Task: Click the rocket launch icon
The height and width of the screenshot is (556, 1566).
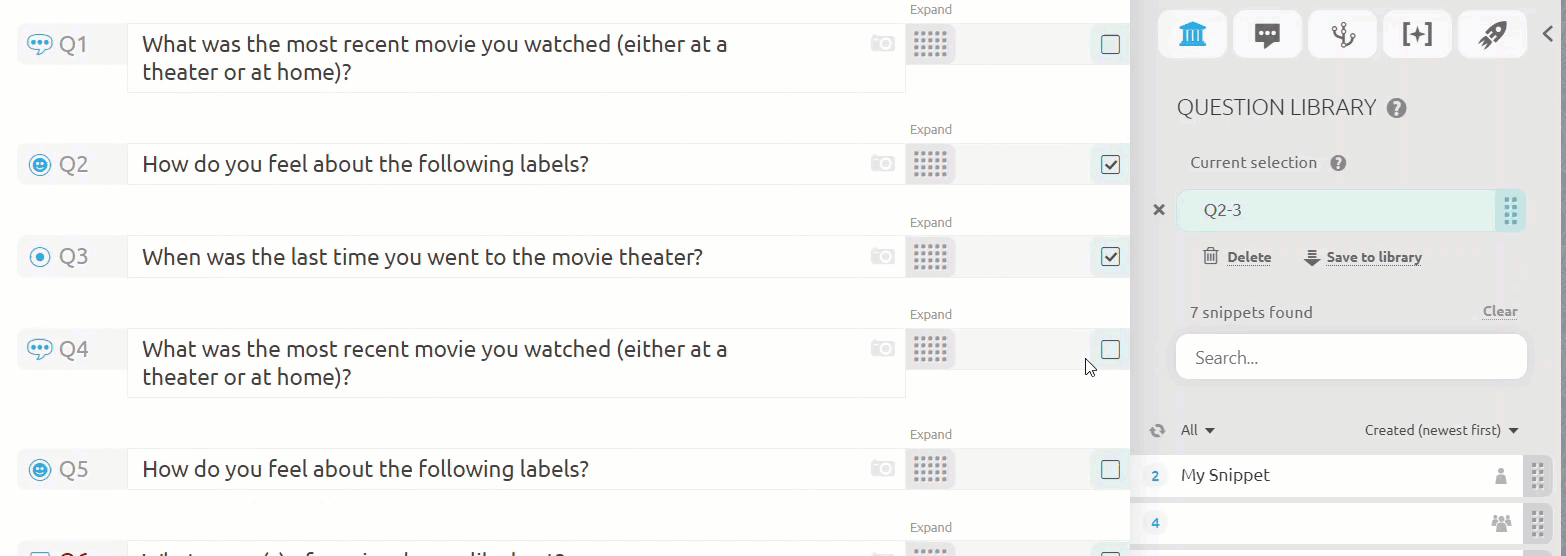Action: coord(1492,35)
